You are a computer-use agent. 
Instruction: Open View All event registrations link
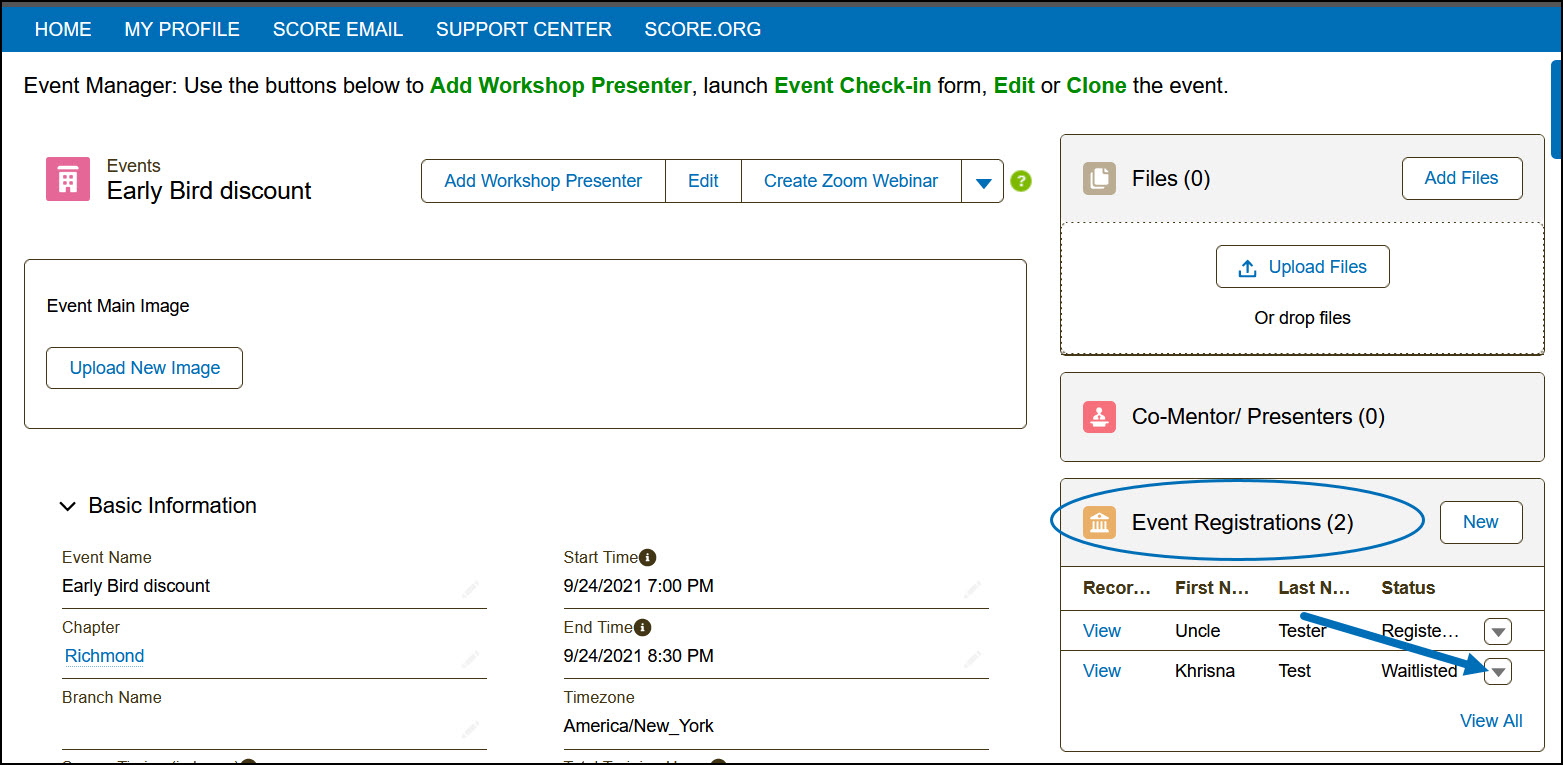(x=1490, y=721)
